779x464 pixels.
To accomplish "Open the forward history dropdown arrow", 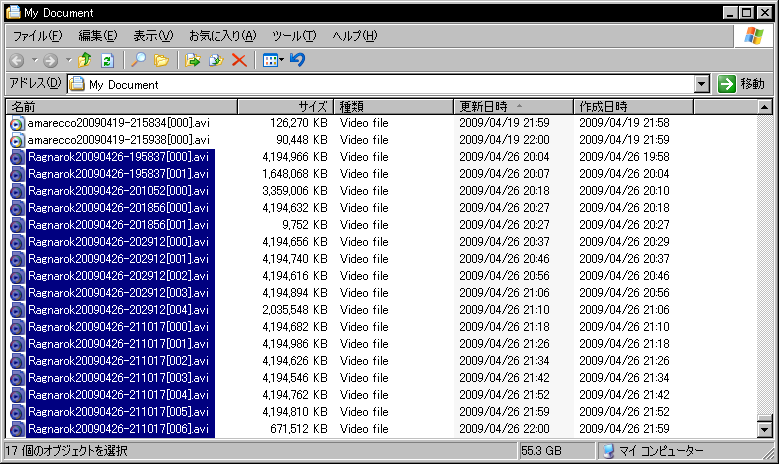I will click(x=69, y=60).
